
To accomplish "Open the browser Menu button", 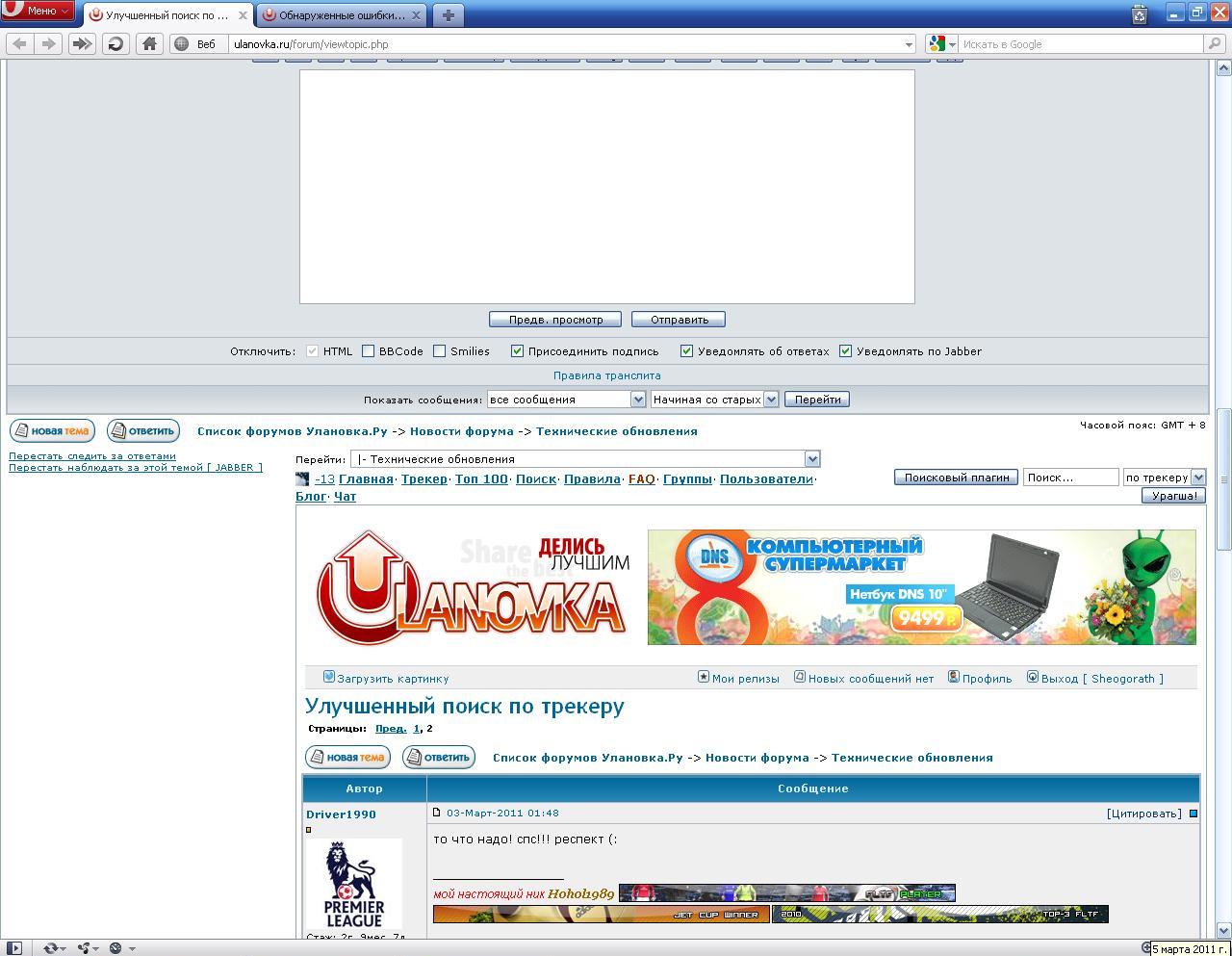I will click(x=37, y=12).
